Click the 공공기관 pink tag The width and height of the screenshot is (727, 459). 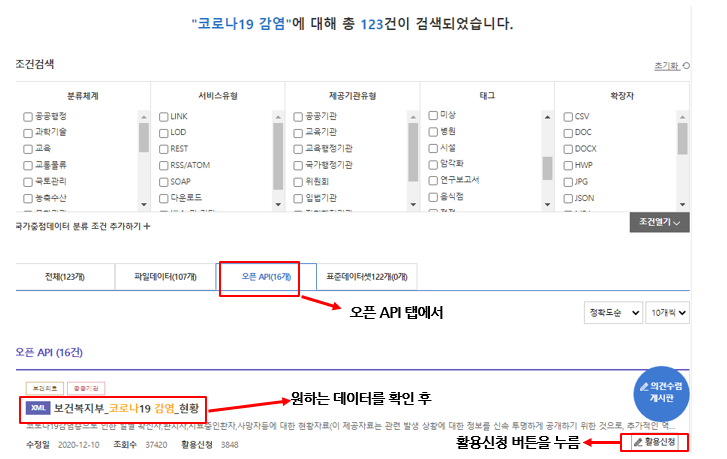click(x=86, y=388)
